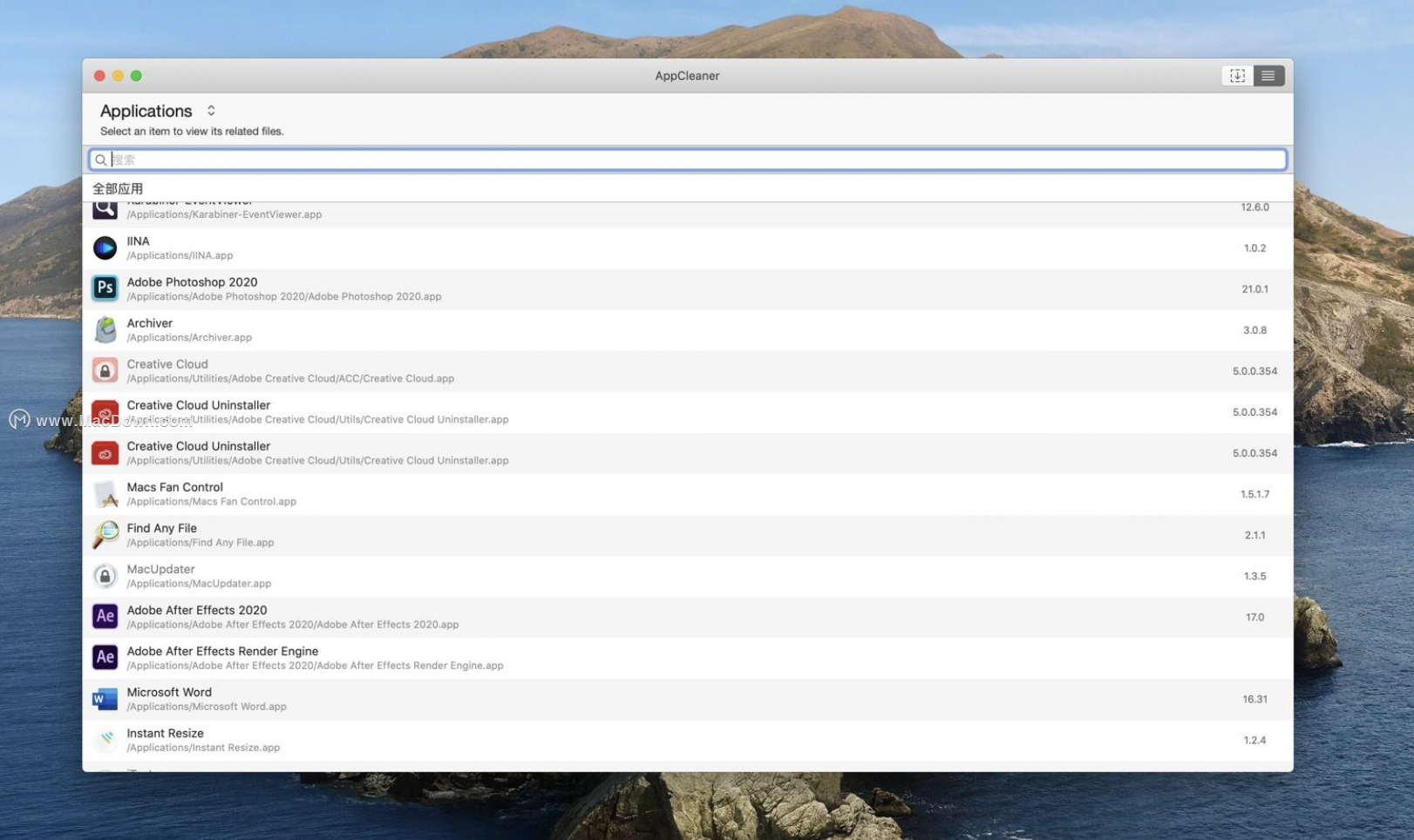Select the Macs Fan Control entry
This screenshot has width=1414, height=840.
point(688,494)
